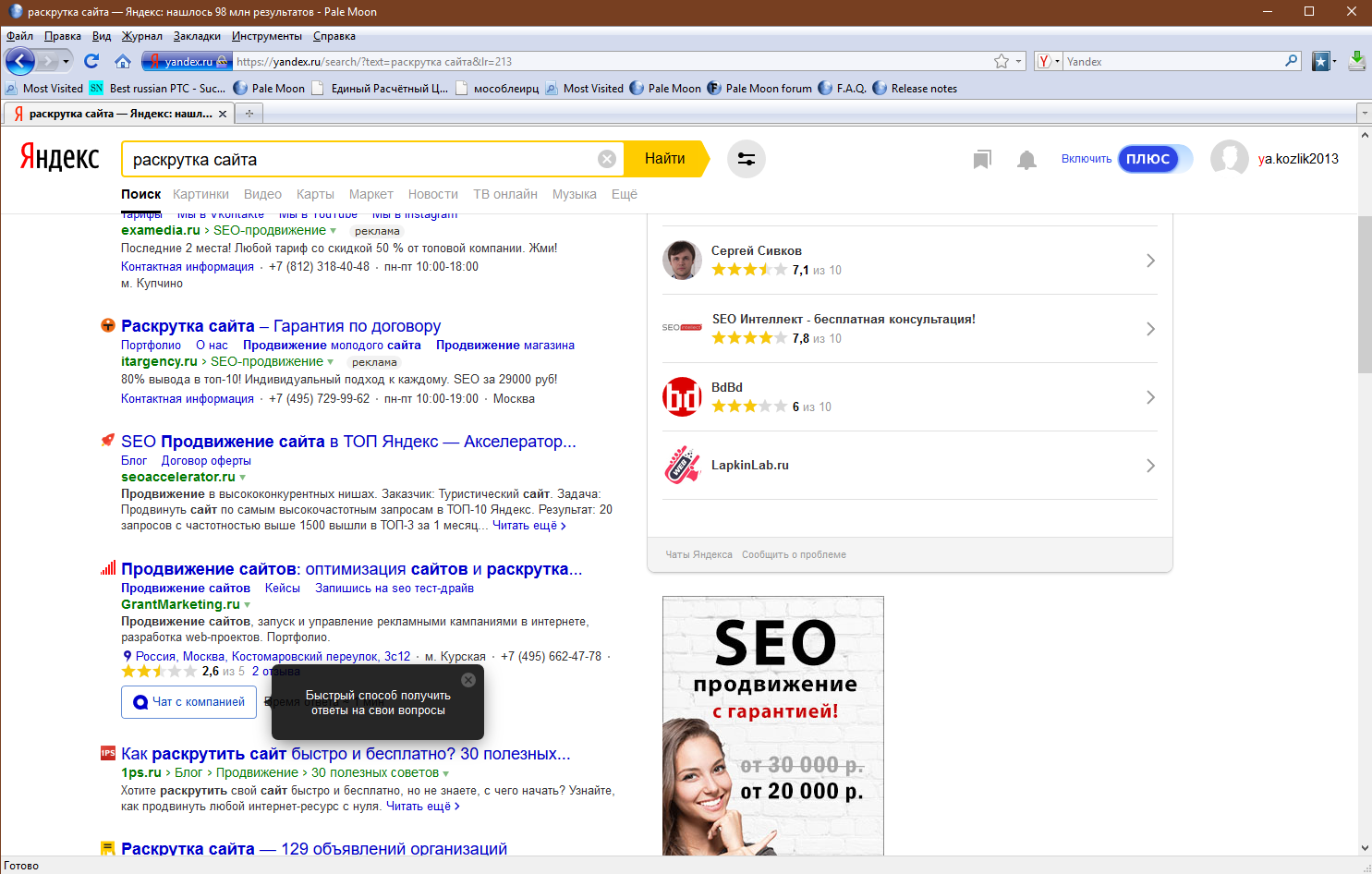
Task: Open the Инструменты menu
Action: 267,36
